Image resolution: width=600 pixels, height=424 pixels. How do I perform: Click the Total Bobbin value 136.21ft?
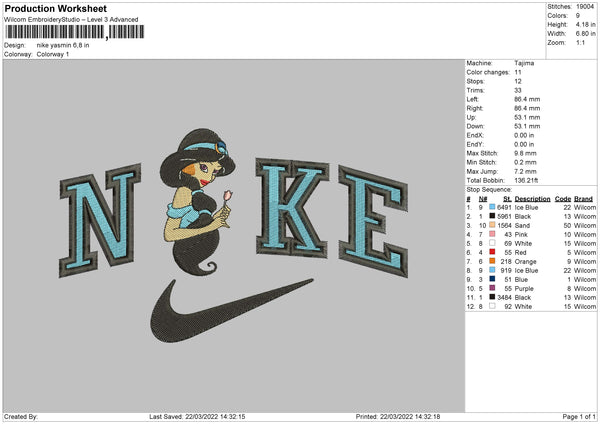click(x=526, y=180)
